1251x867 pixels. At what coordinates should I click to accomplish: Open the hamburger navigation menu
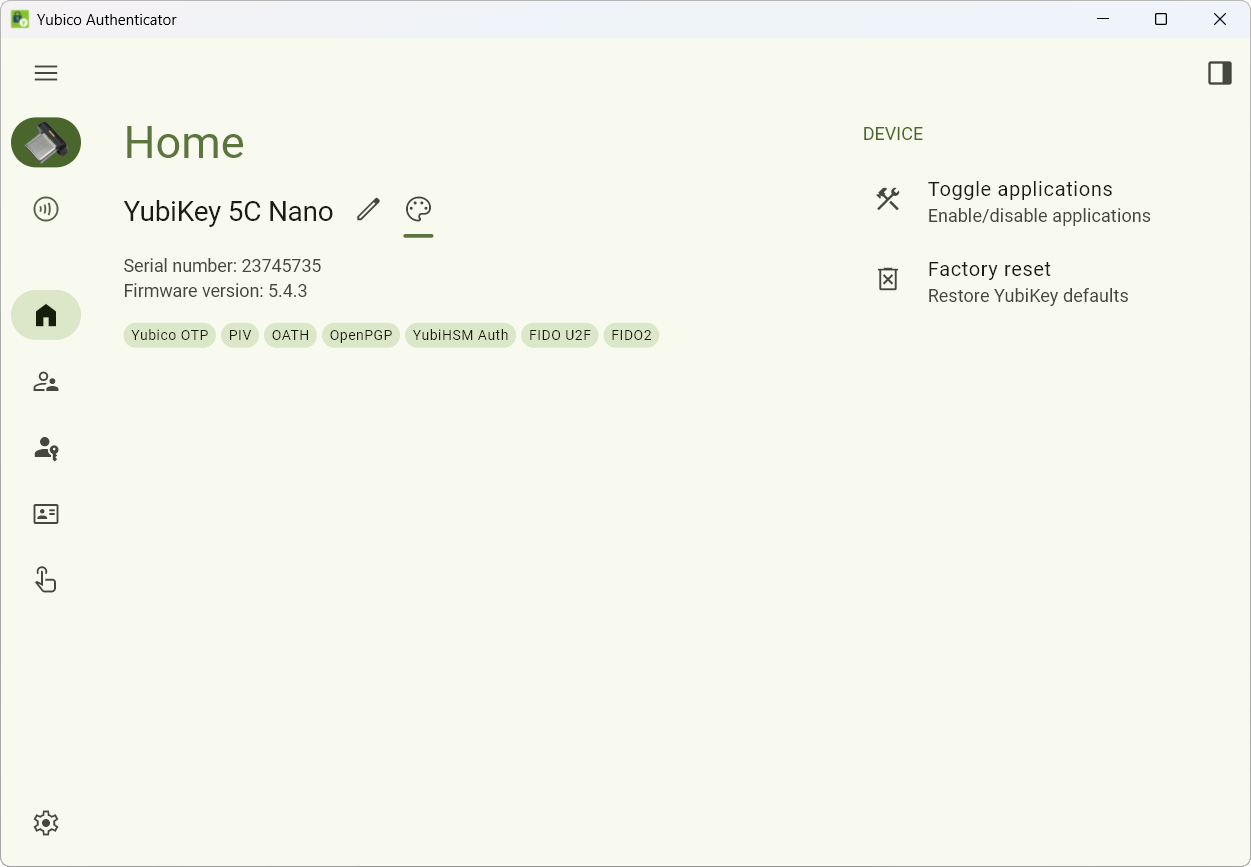pyautogui.click(x=46, y=73)
